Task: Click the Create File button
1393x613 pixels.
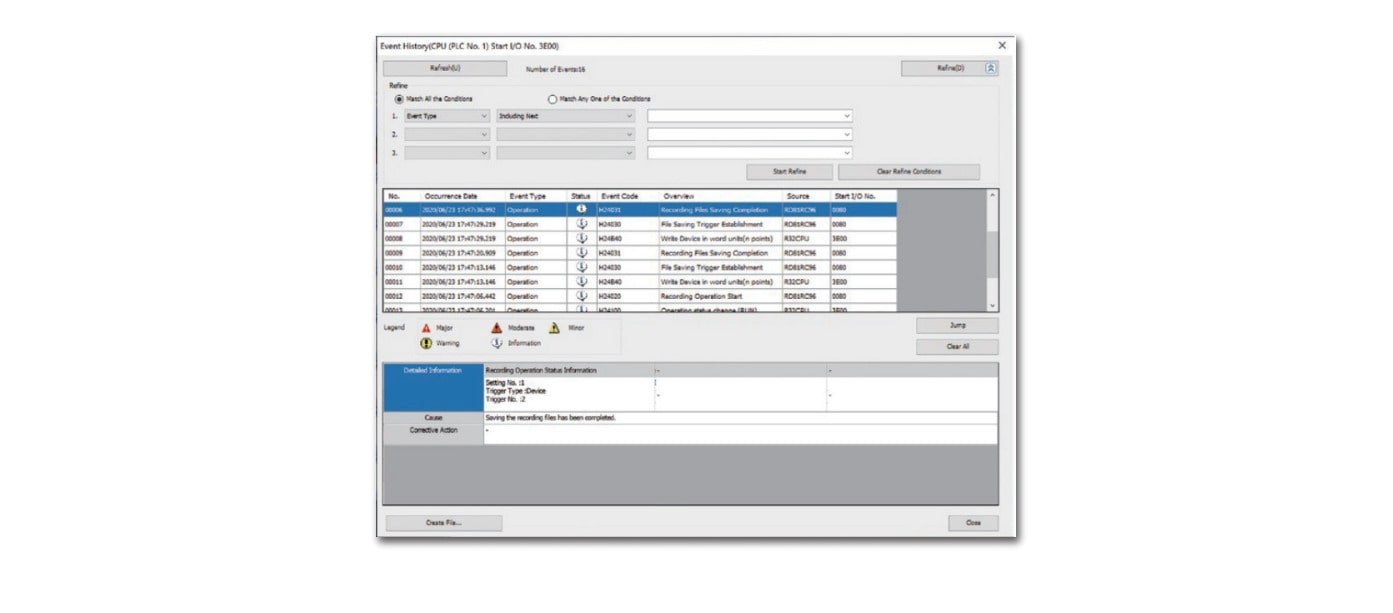Action: (x=443, y=523)
